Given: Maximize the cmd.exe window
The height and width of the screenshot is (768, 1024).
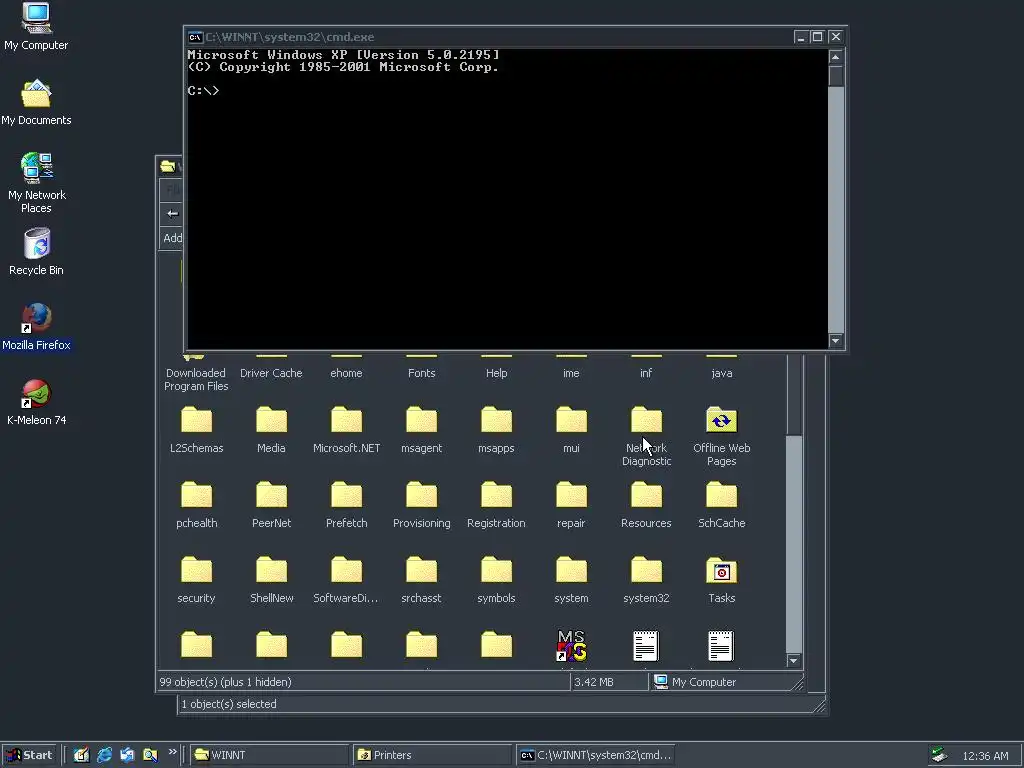Looking at the screenshot, I should pyautogui.click(x=817, y=37).
